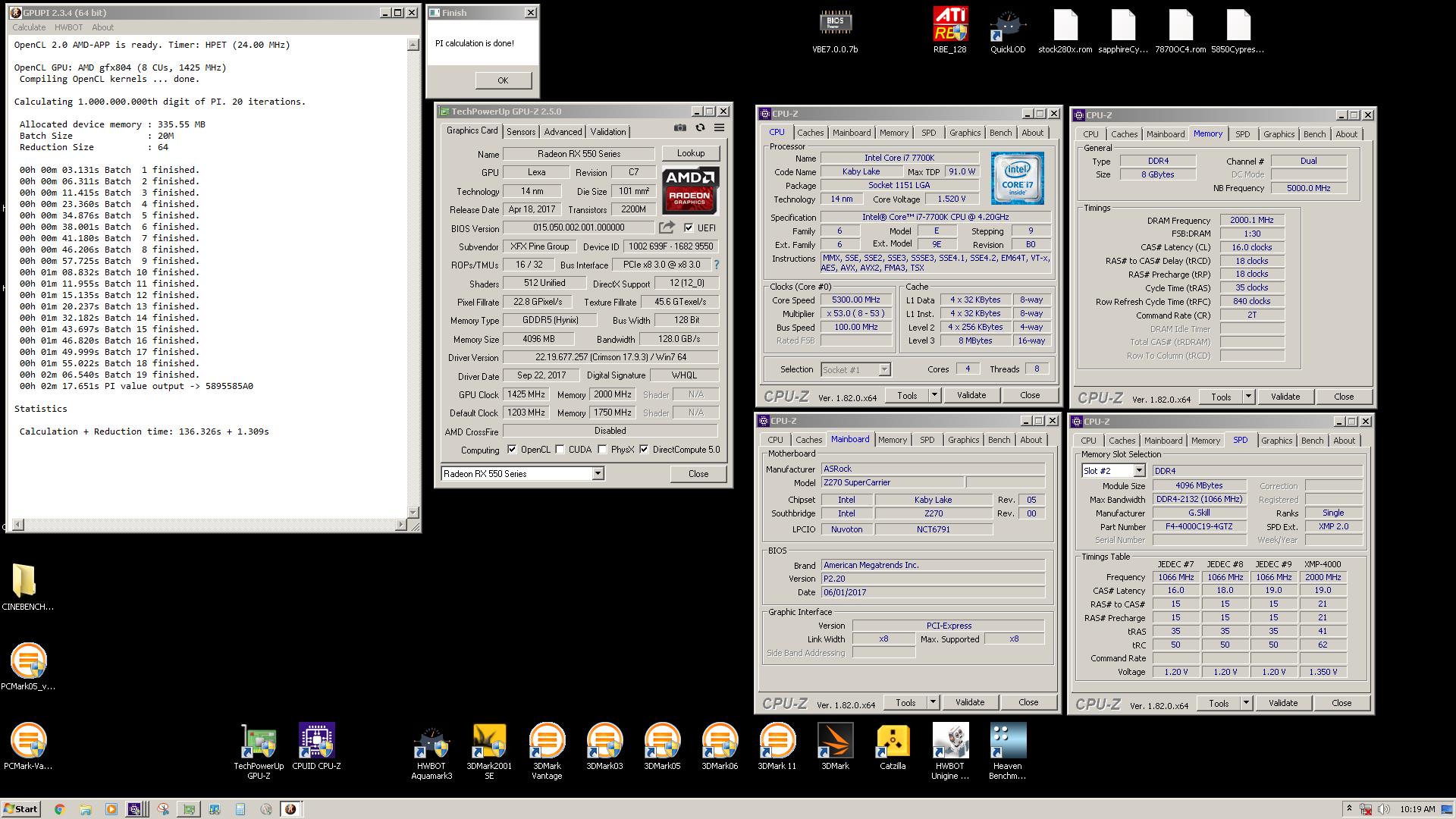Click the GPU-Z refresh icon
This screenshot has height=819, width=1456.
700,128
